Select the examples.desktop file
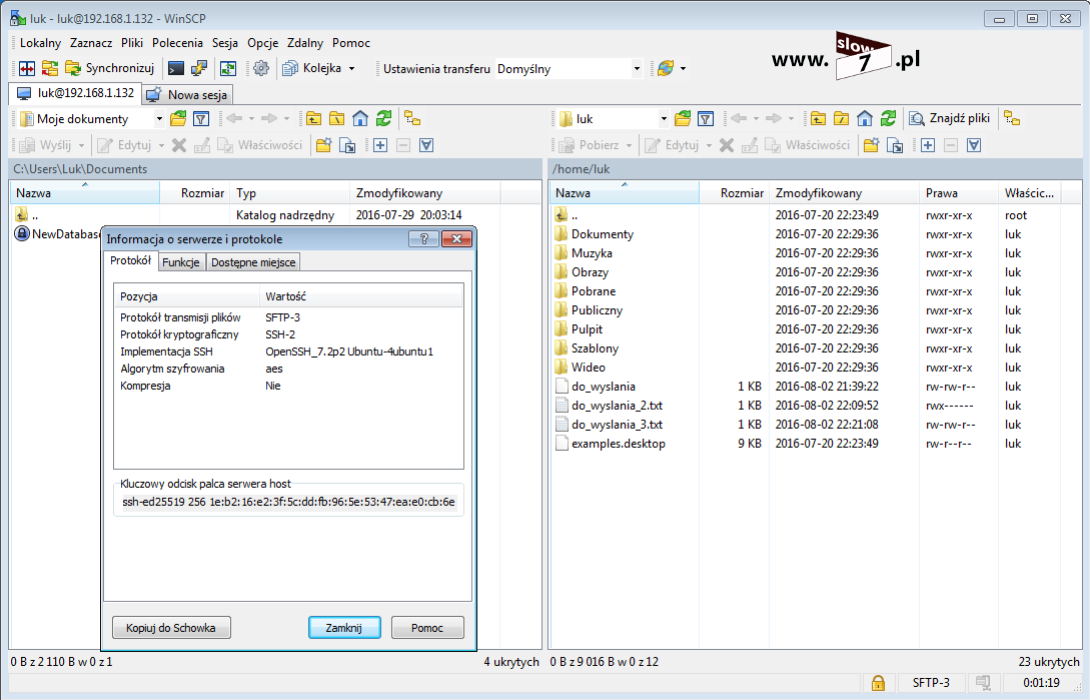 coord(618,443)
